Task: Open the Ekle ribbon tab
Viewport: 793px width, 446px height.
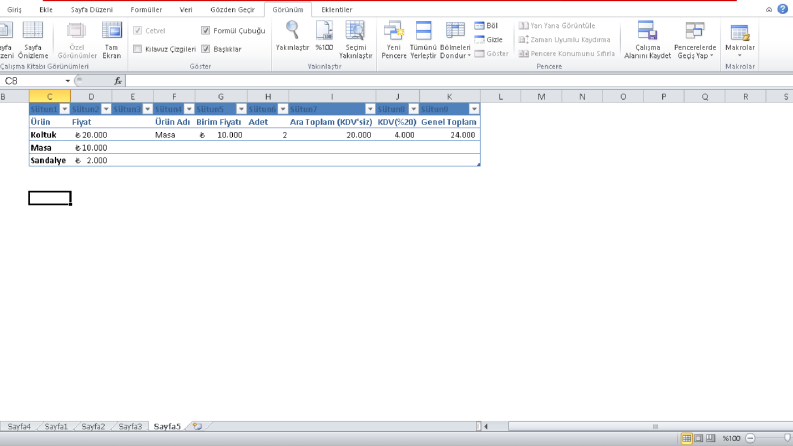Action: (x=46, y=10)
